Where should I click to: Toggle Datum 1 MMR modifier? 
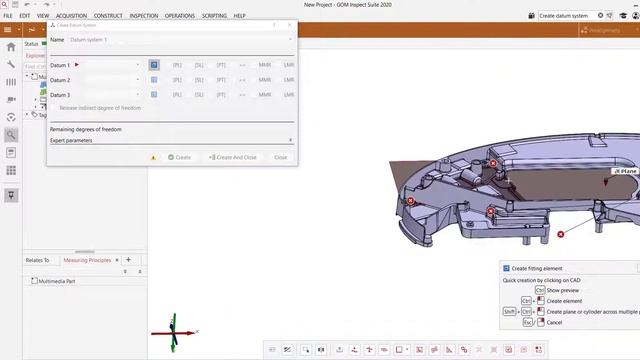(x=264, y=65)
